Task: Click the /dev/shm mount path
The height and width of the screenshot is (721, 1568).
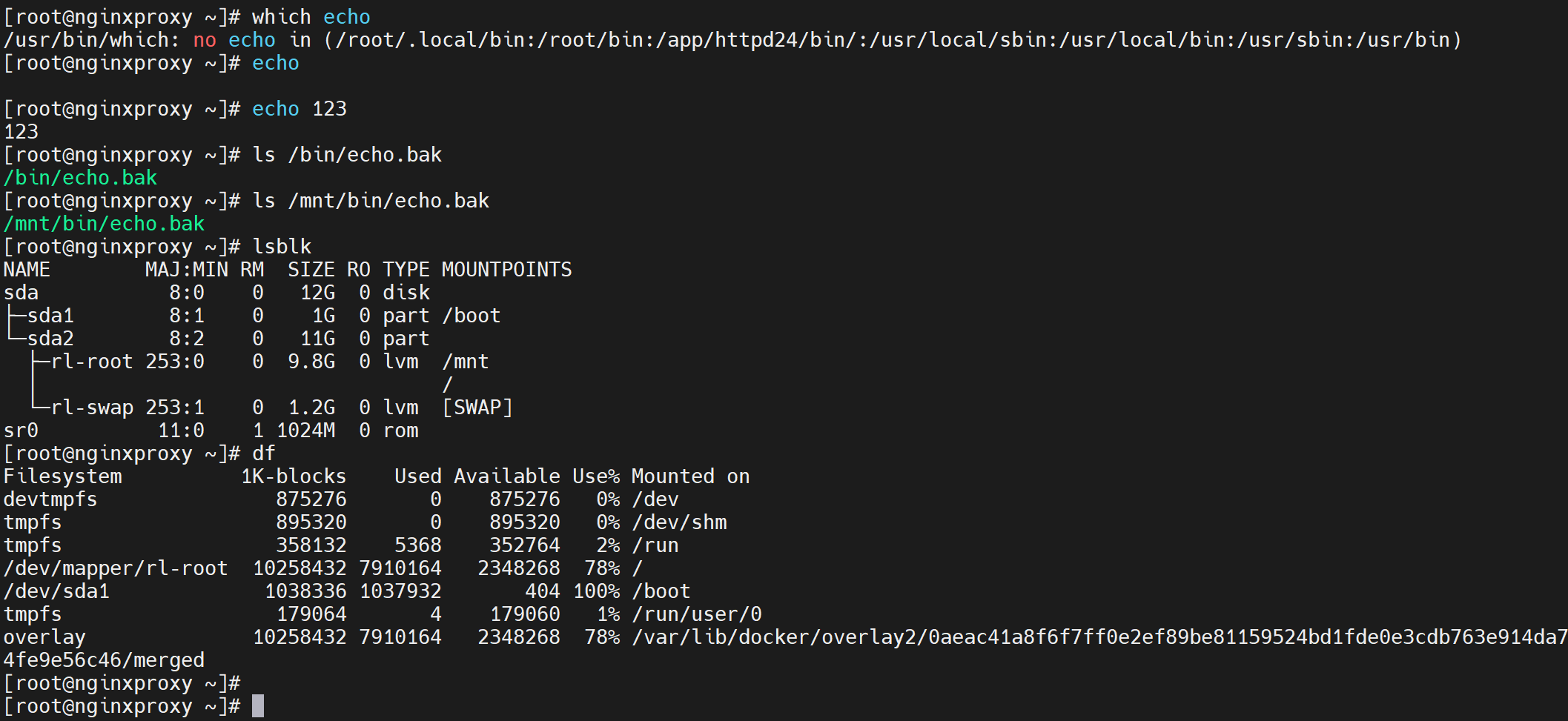Action: coord(679,522)
